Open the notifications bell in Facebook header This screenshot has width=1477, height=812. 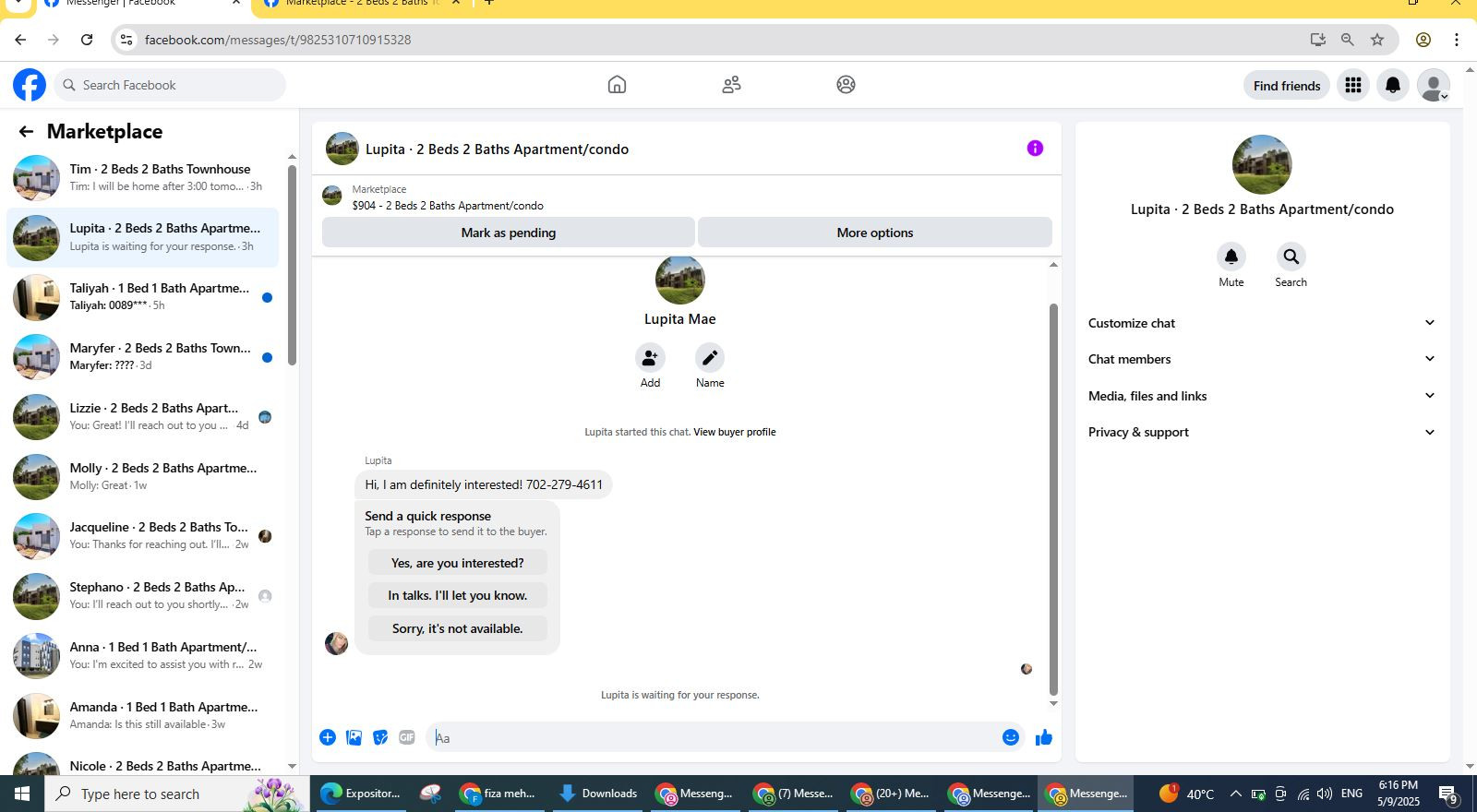pos(1393,86)
